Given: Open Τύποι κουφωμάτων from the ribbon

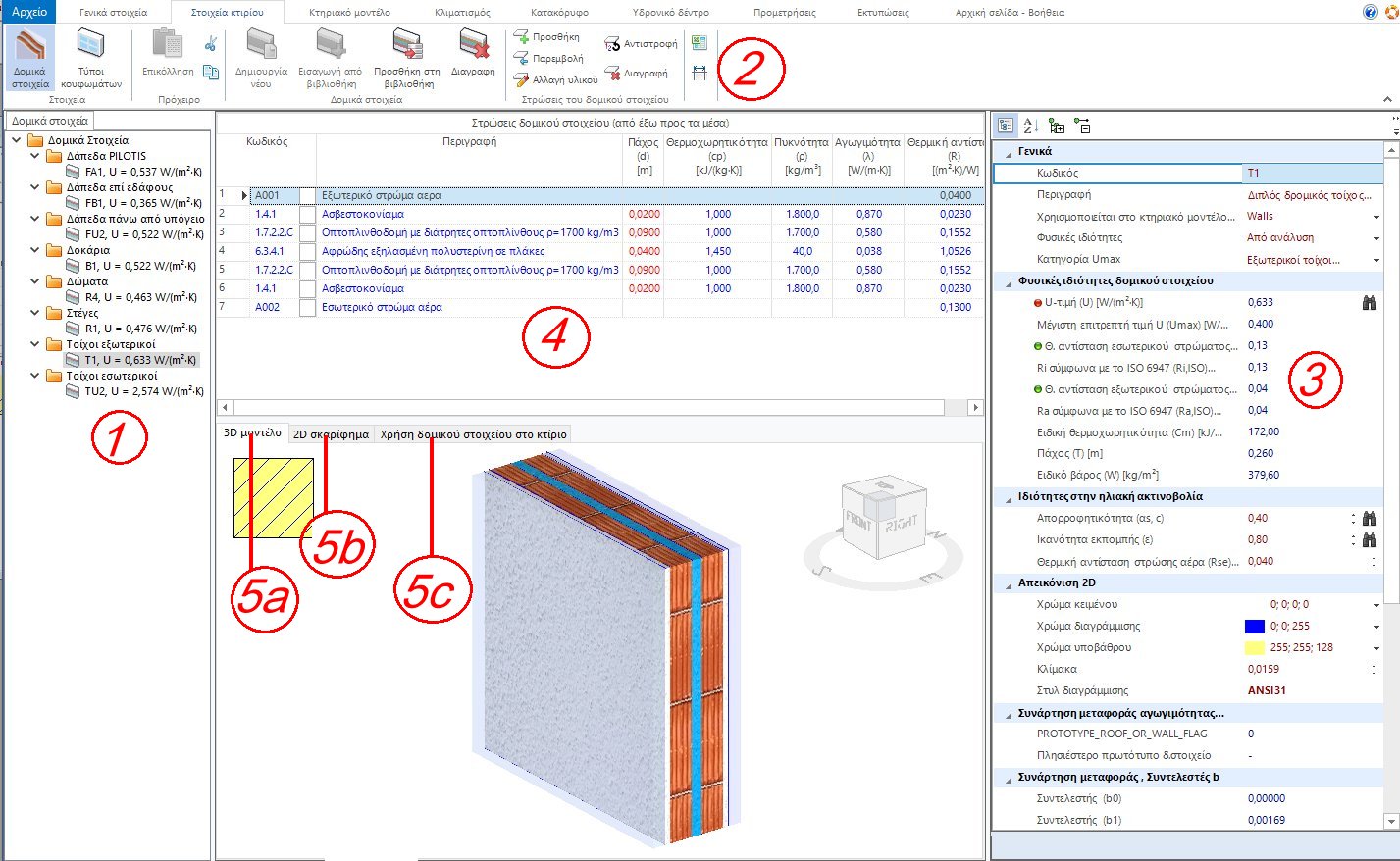Looking at the screenshot, I should click(x=91, y=56).
